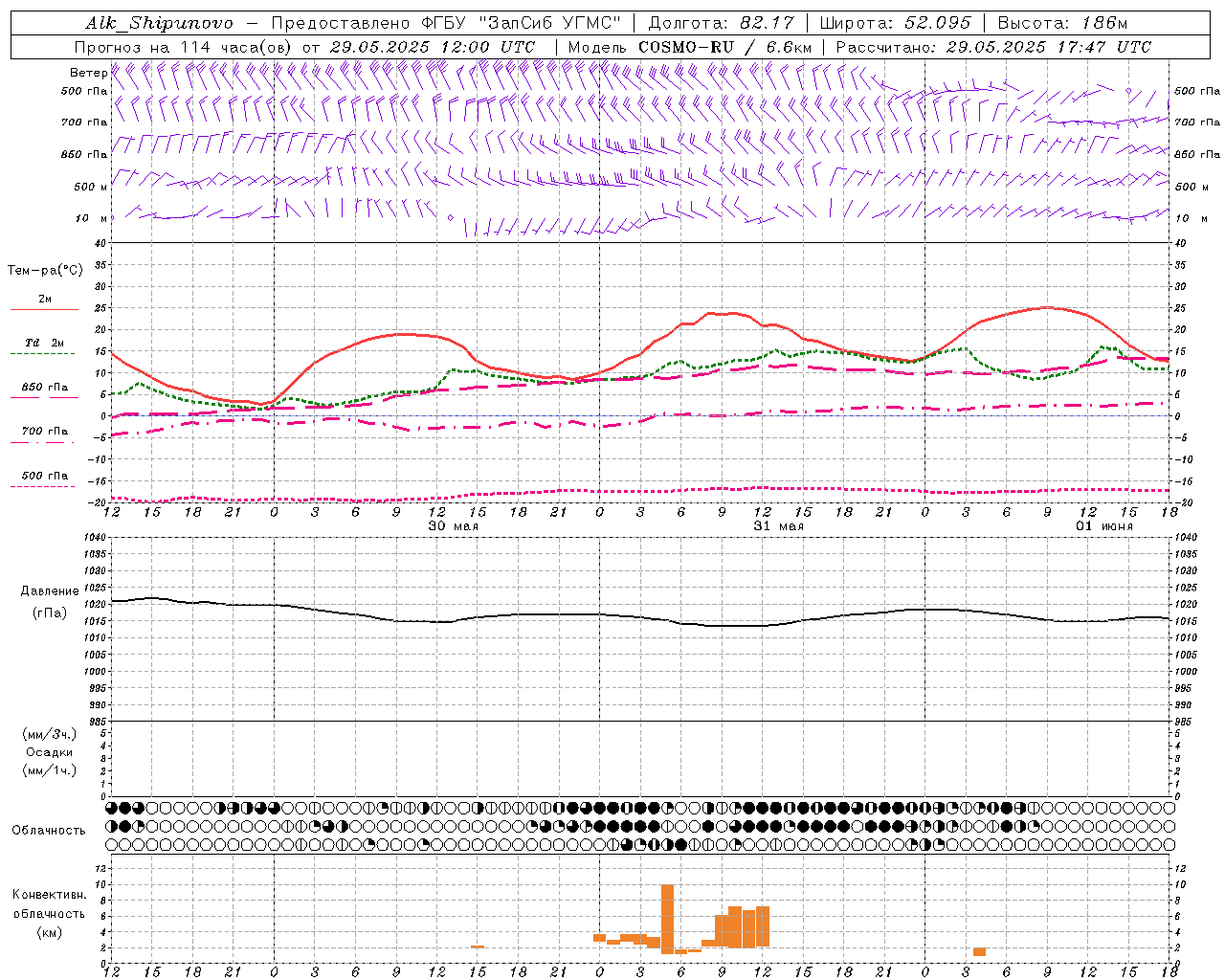
Task: Select the start time 29.05.2025 12:00 UTC
Action: coord(432,47)
